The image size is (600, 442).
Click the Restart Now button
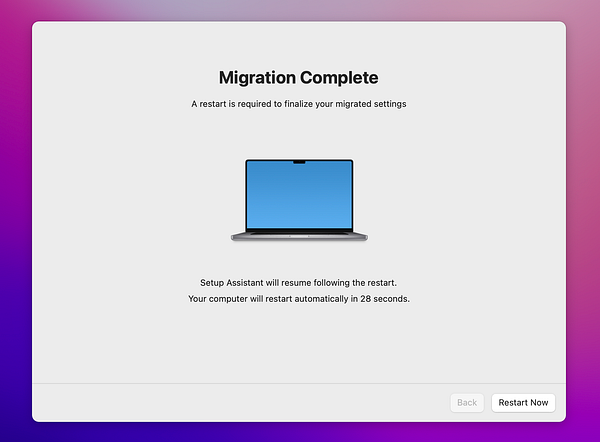pos(523,403)
